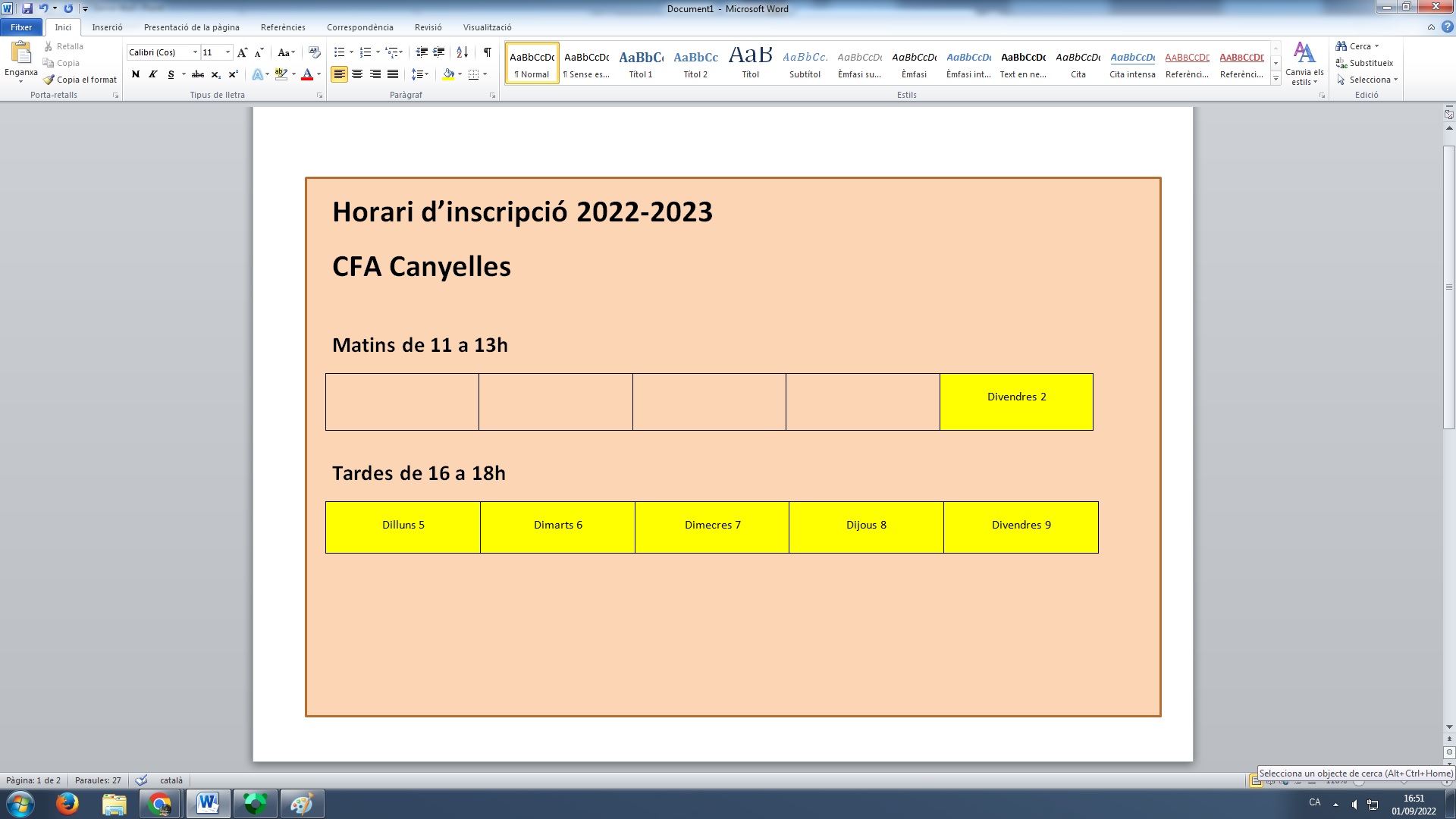Toggle strikethrough text formatting
Image resolution: width=1456 pixels, height=819 pixels.
(x=198, y=74)
